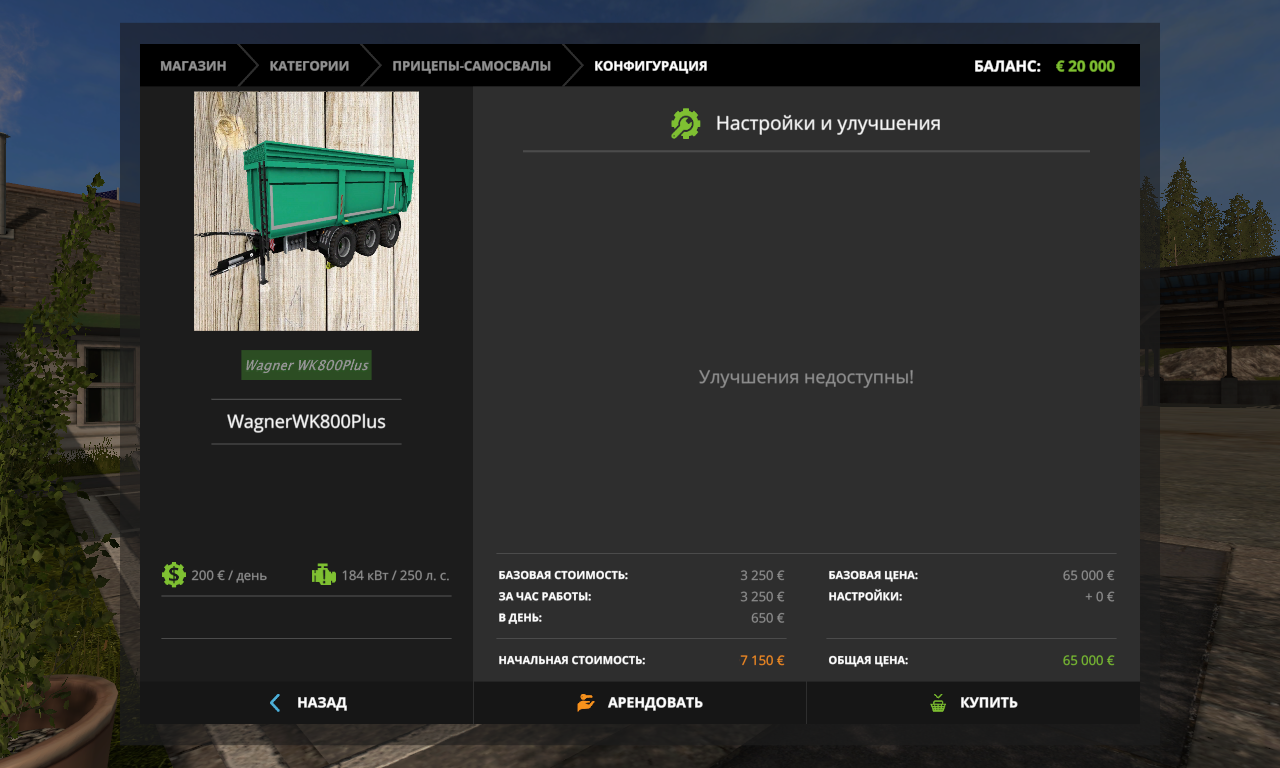Go to МАГАЗИН in the breadcrumb
This screenshot has height=768, width=1280.
[x=193, y=66]
